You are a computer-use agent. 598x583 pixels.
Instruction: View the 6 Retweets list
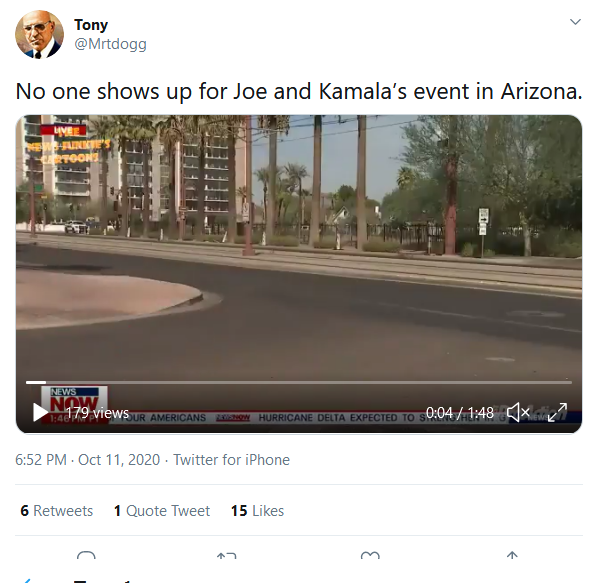56,511
